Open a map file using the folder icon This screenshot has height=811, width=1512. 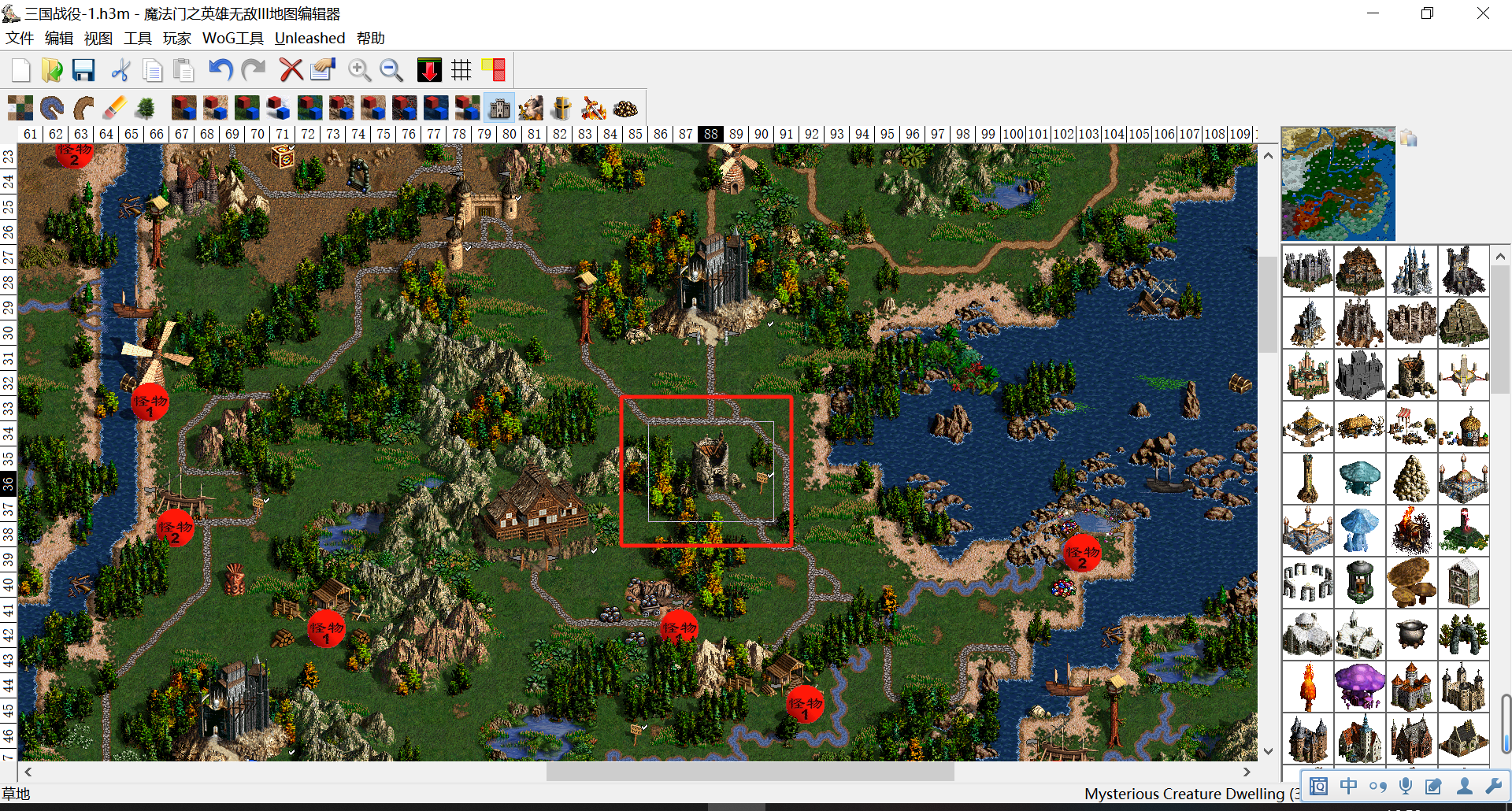[x=52, y=70]
